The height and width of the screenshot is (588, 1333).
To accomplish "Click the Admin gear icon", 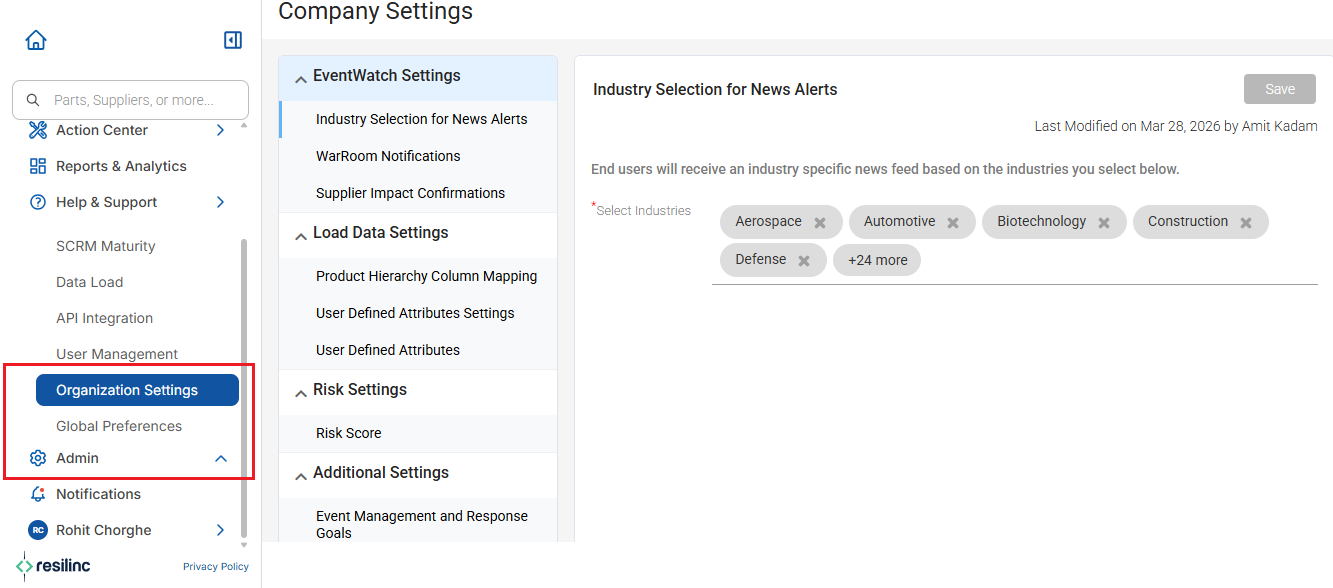I will click(x=38, y=458).
